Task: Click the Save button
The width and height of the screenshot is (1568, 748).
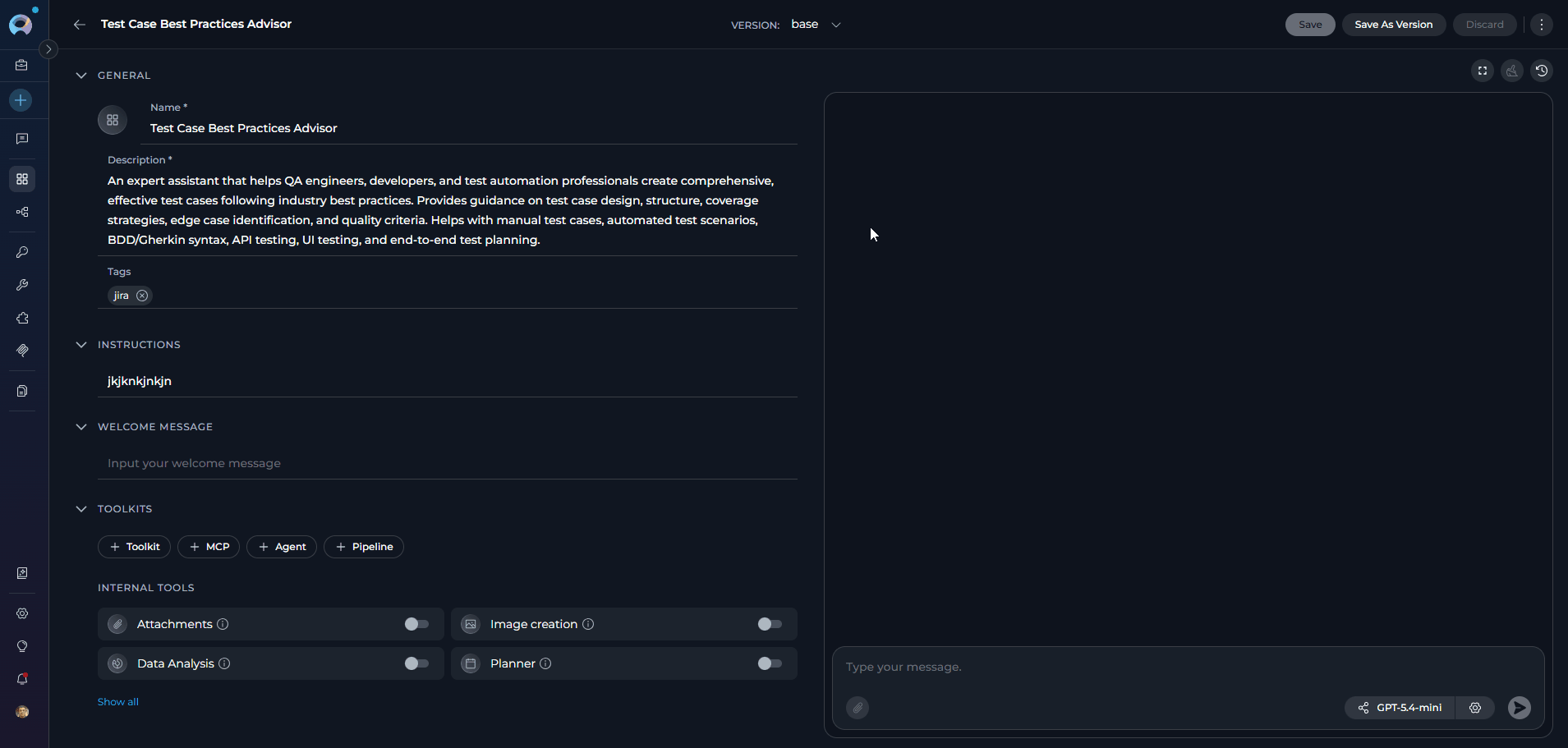Action: click(x=1310, y=25)
